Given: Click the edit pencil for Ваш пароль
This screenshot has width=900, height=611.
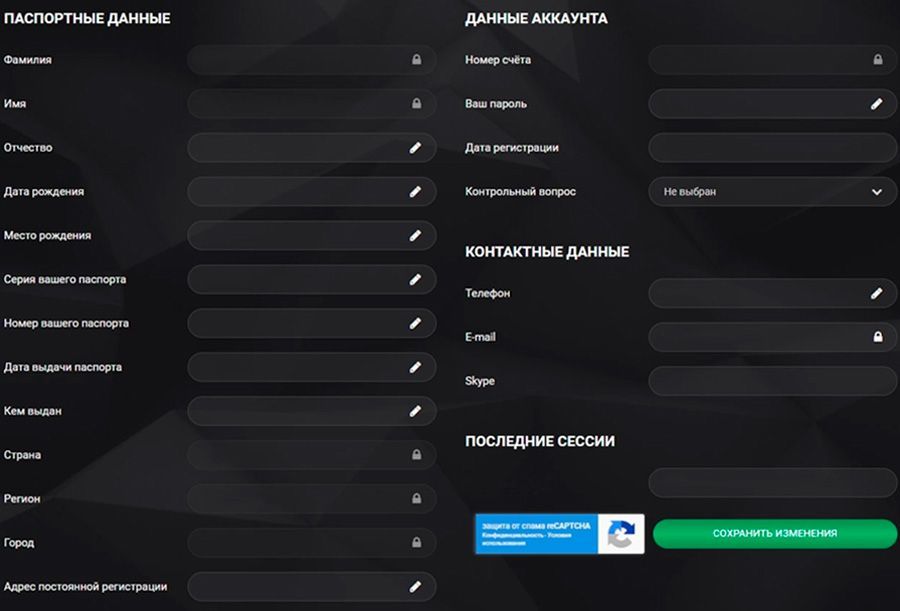Looking at the screenshot, I should [877, 103].
